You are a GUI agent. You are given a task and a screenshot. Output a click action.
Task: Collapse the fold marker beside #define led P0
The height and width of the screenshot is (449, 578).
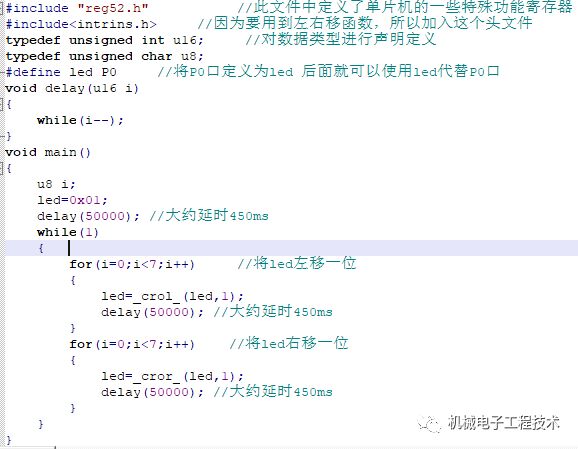[x=2, y=72]
